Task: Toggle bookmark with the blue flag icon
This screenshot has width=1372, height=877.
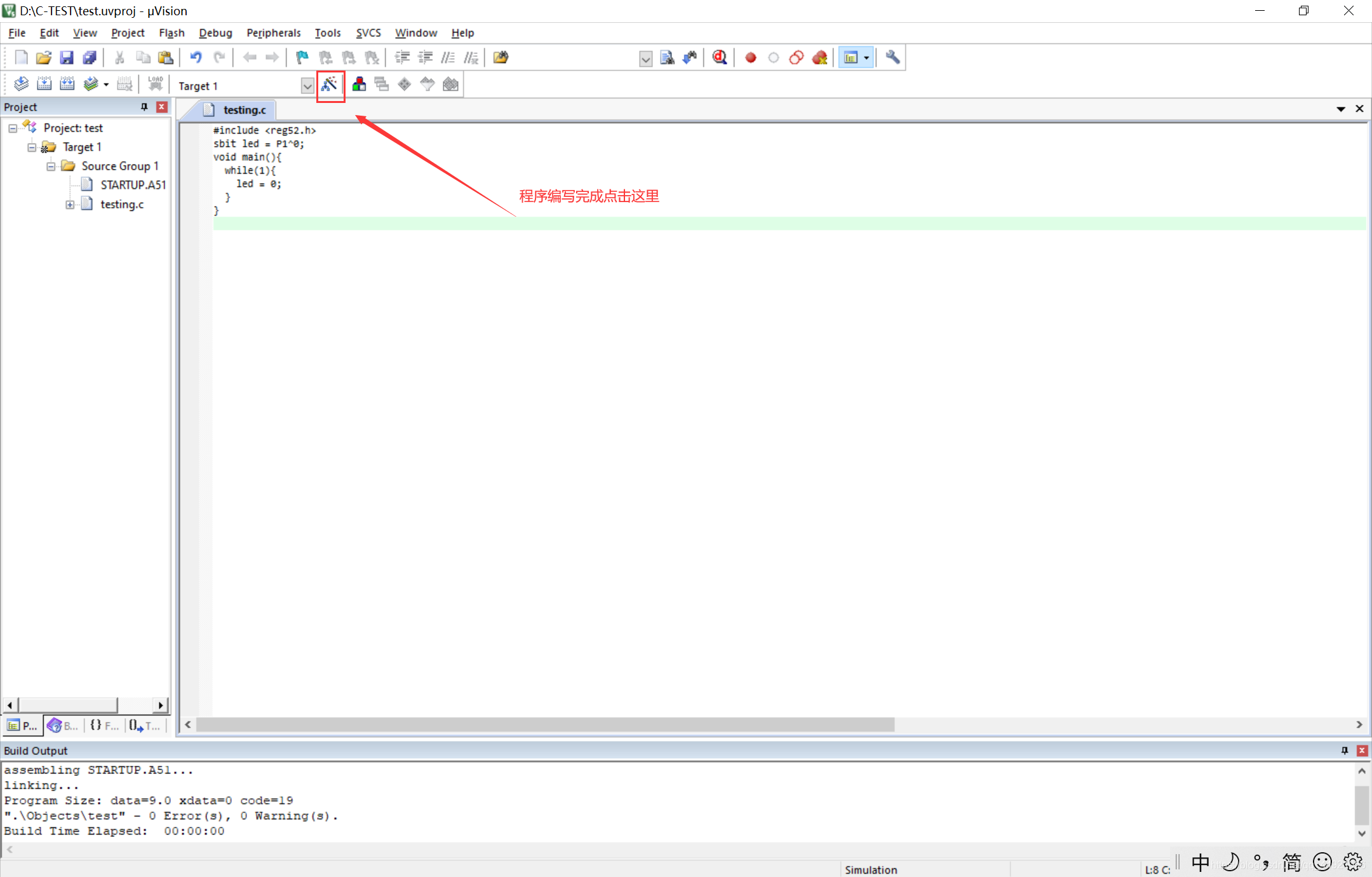Action: (x=302, y=58)
